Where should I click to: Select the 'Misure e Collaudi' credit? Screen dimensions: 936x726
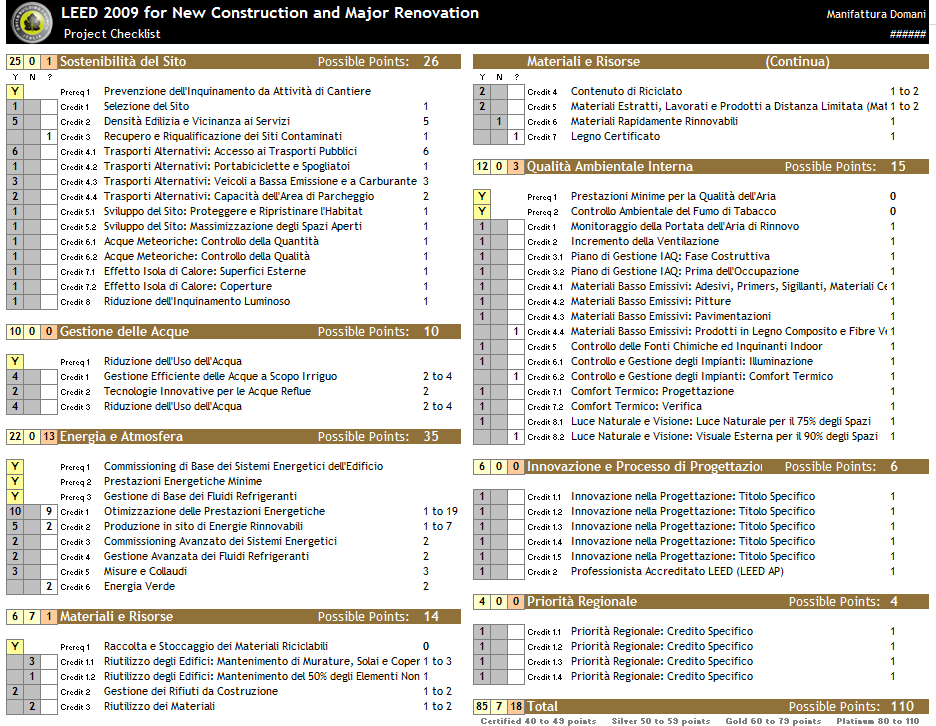(146, 571)
